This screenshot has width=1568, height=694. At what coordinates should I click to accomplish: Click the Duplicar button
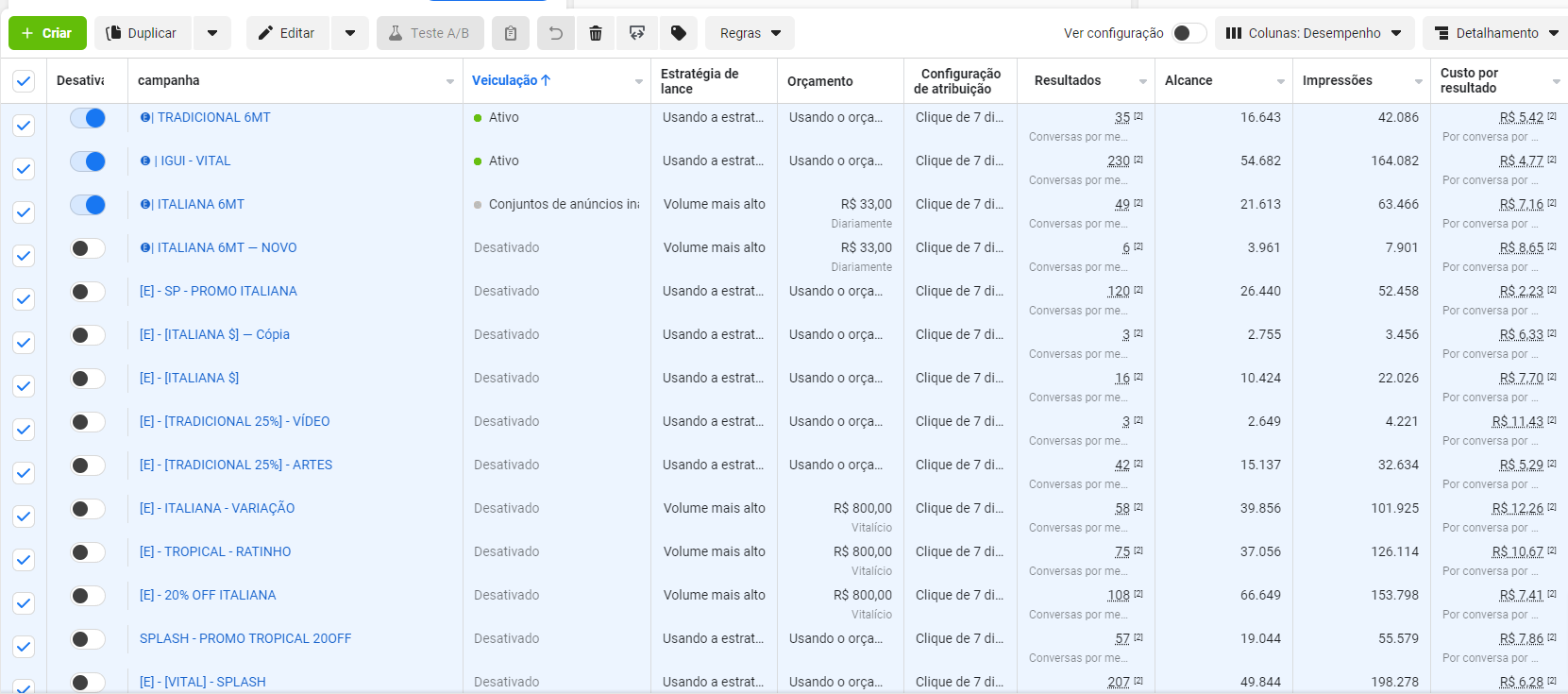143,33
